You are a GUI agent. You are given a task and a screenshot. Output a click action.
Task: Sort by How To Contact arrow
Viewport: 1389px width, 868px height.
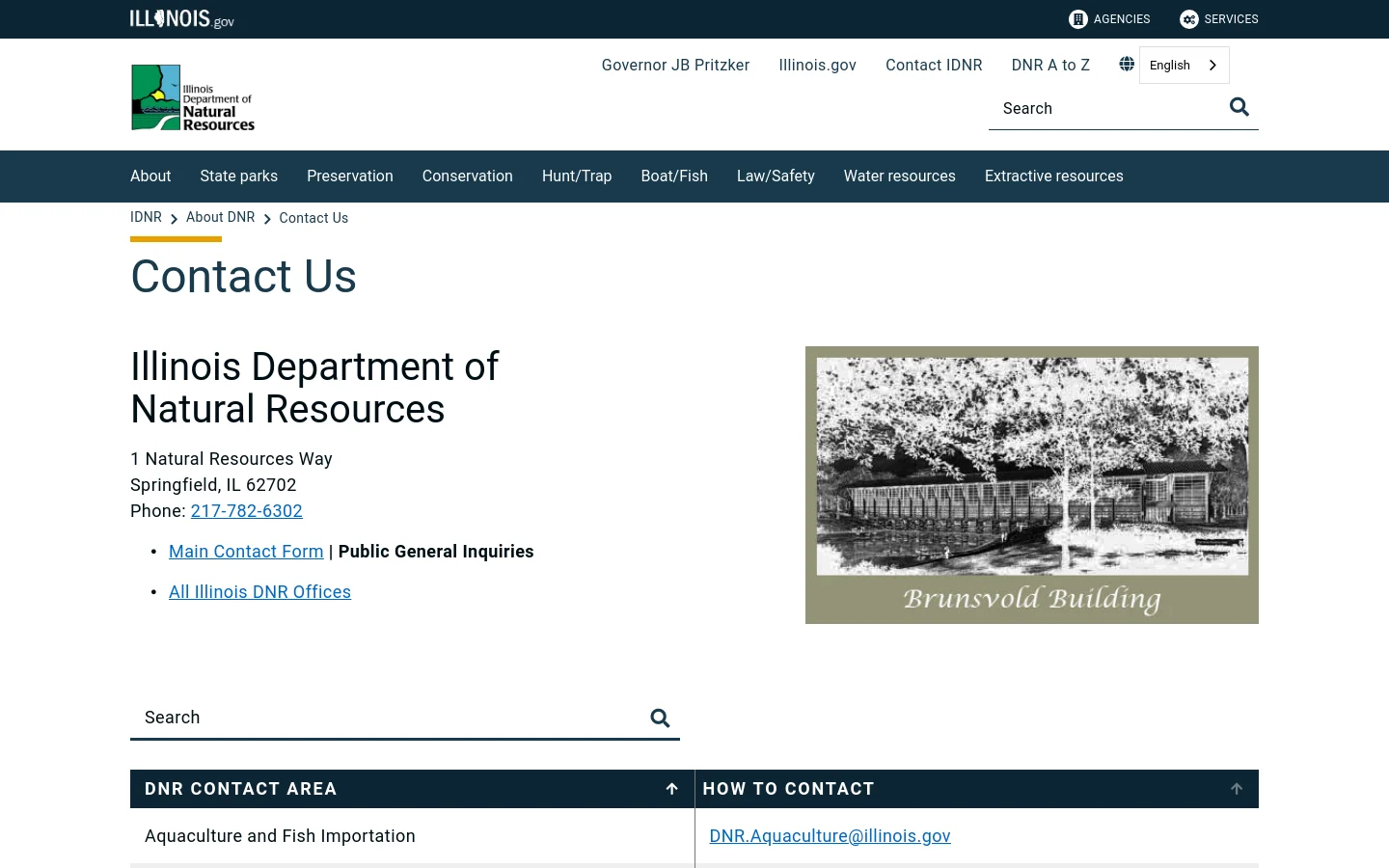click(1237, 789)
